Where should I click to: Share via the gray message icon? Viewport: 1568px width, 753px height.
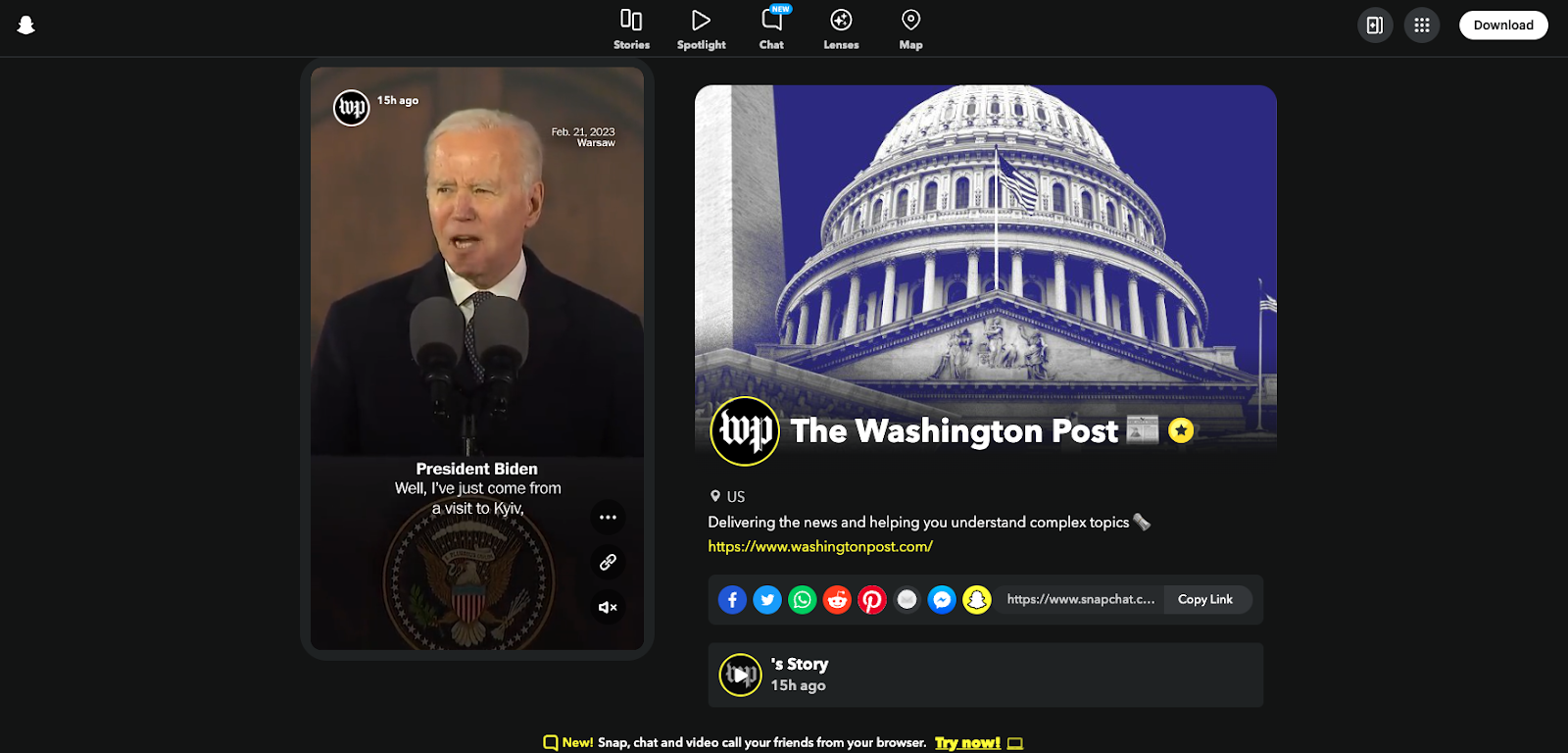(x=907, y=599)
